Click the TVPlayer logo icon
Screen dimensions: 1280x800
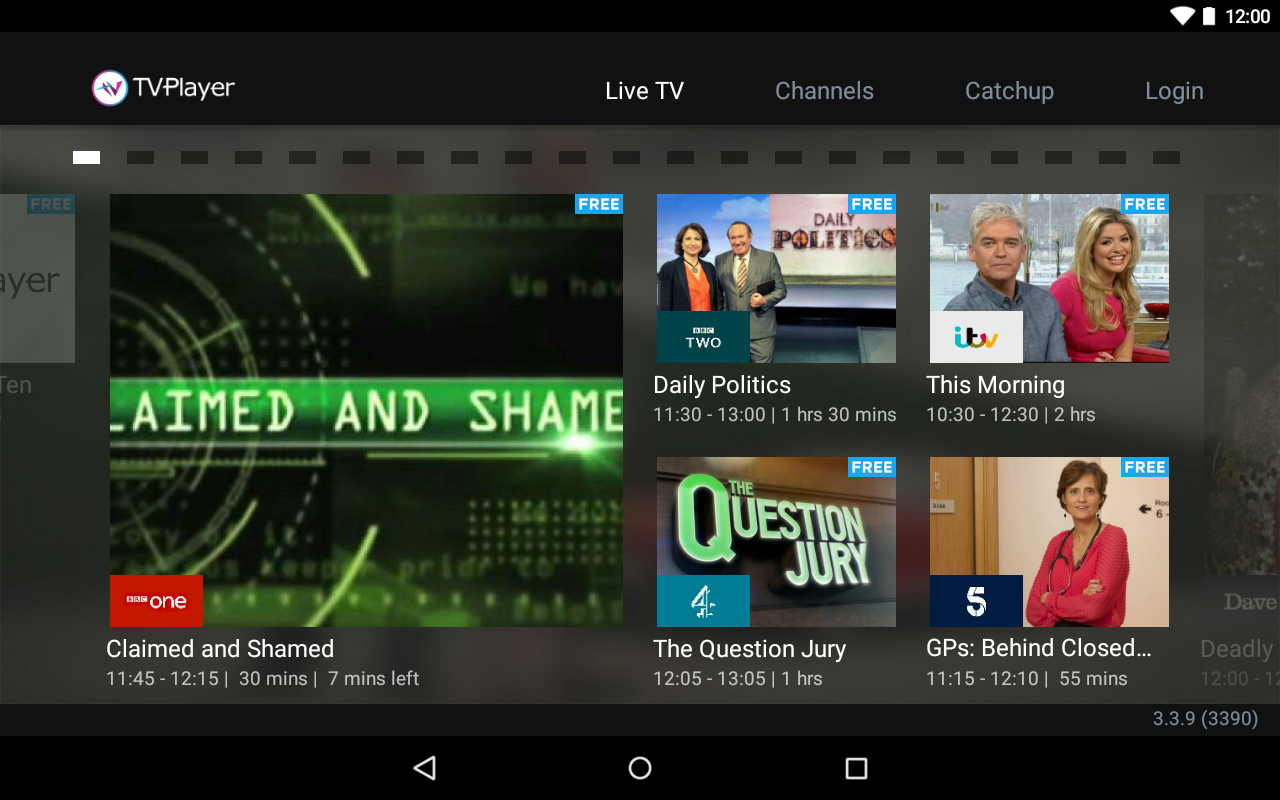[110, 88]
